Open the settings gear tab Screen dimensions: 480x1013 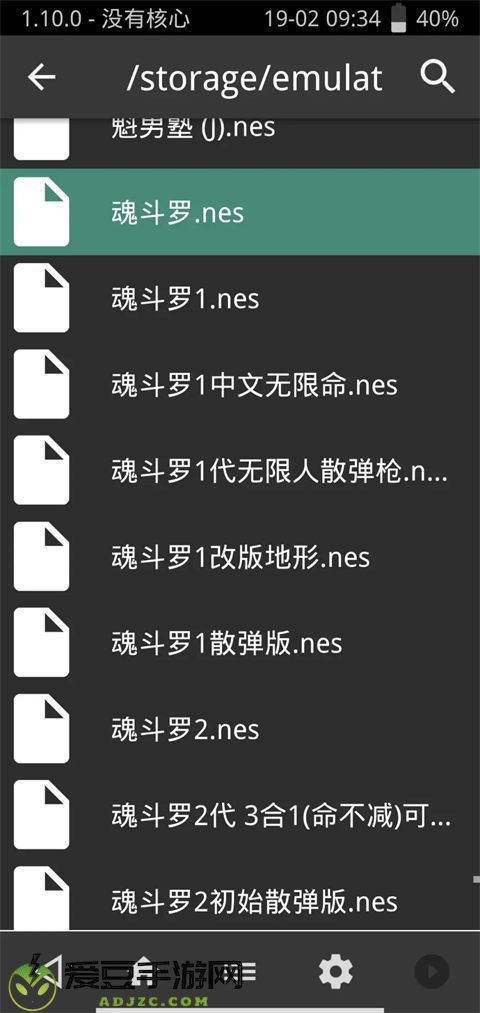tap(336, 972)
